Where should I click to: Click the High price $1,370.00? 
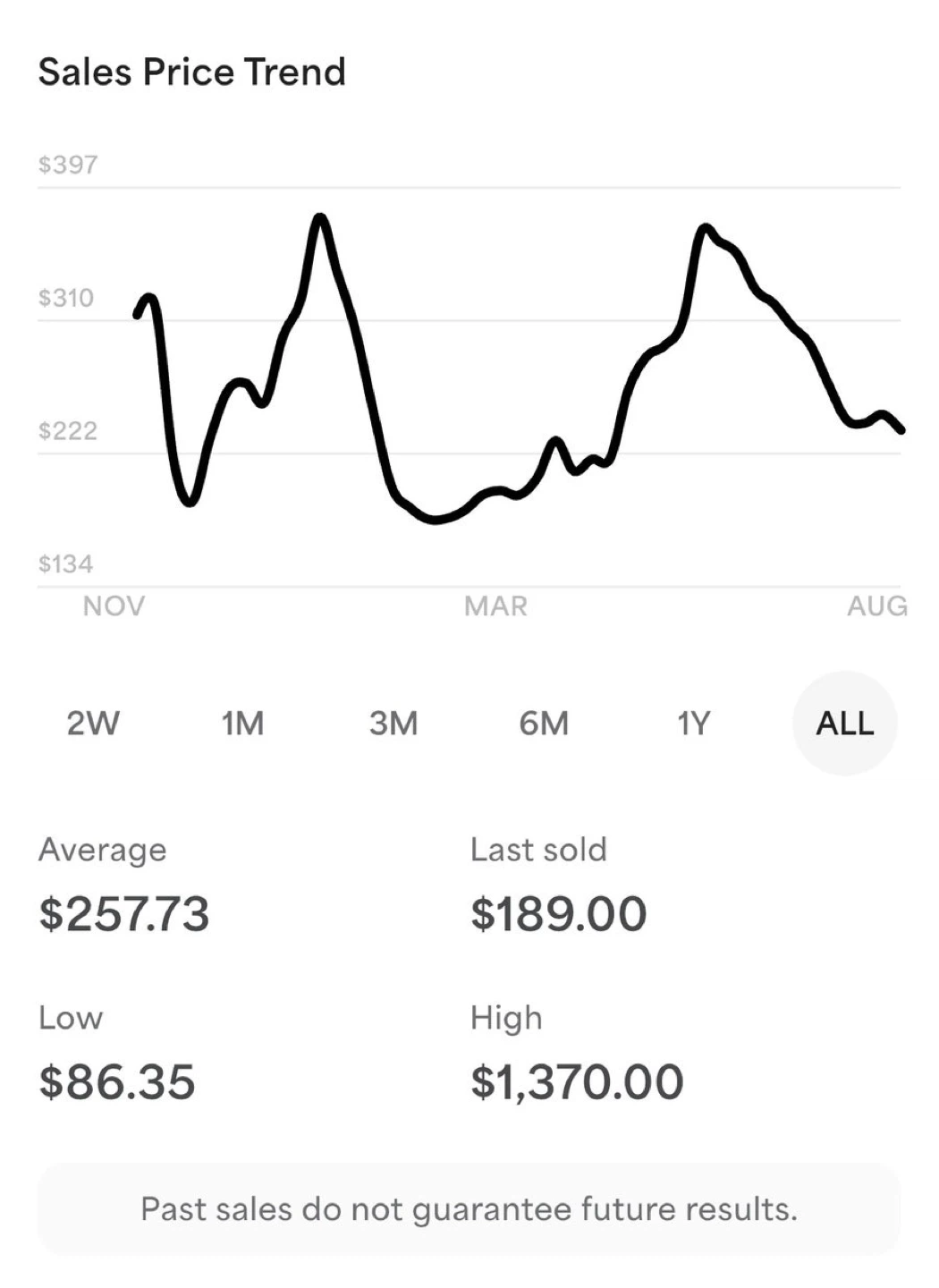[x=577, y=1081]
